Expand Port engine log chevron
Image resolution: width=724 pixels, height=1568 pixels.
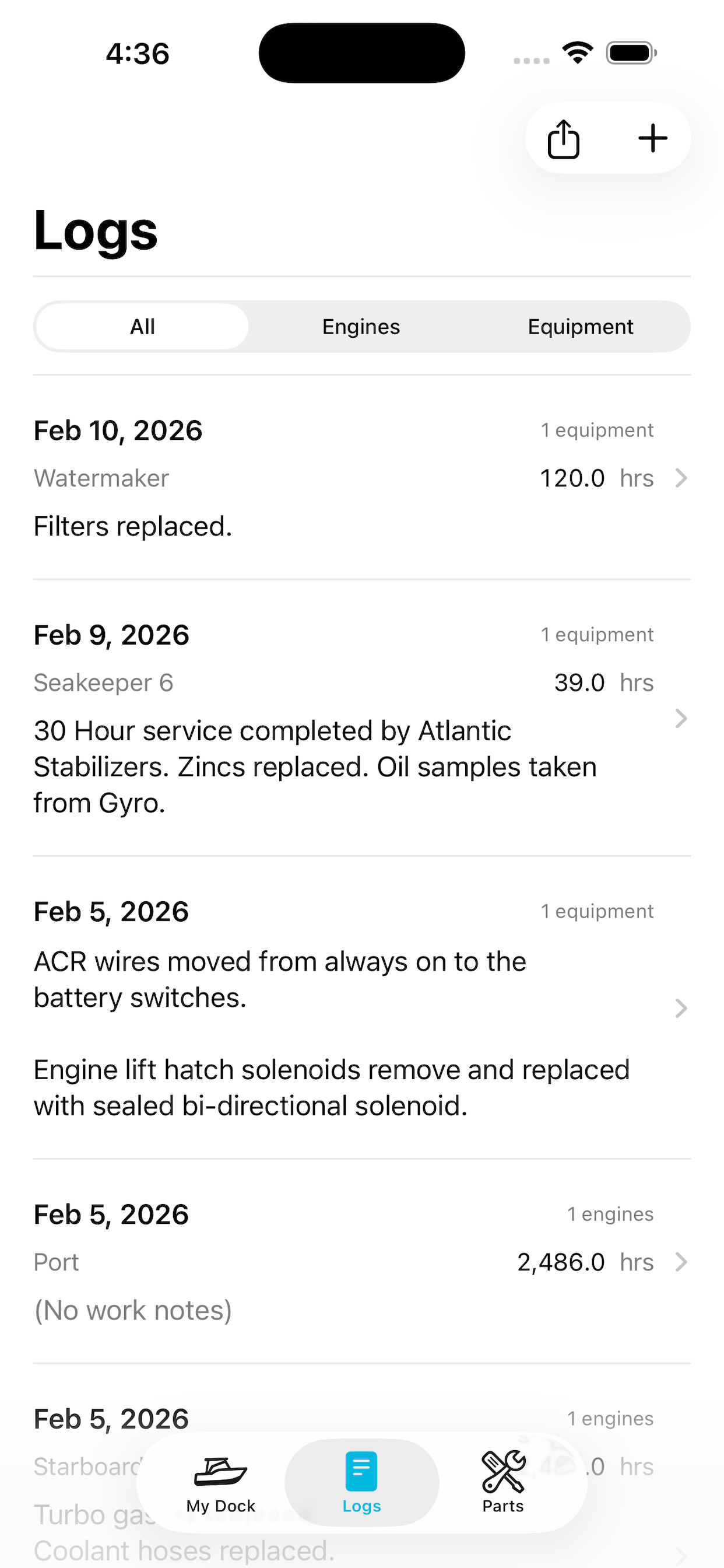coord(681,1262)
